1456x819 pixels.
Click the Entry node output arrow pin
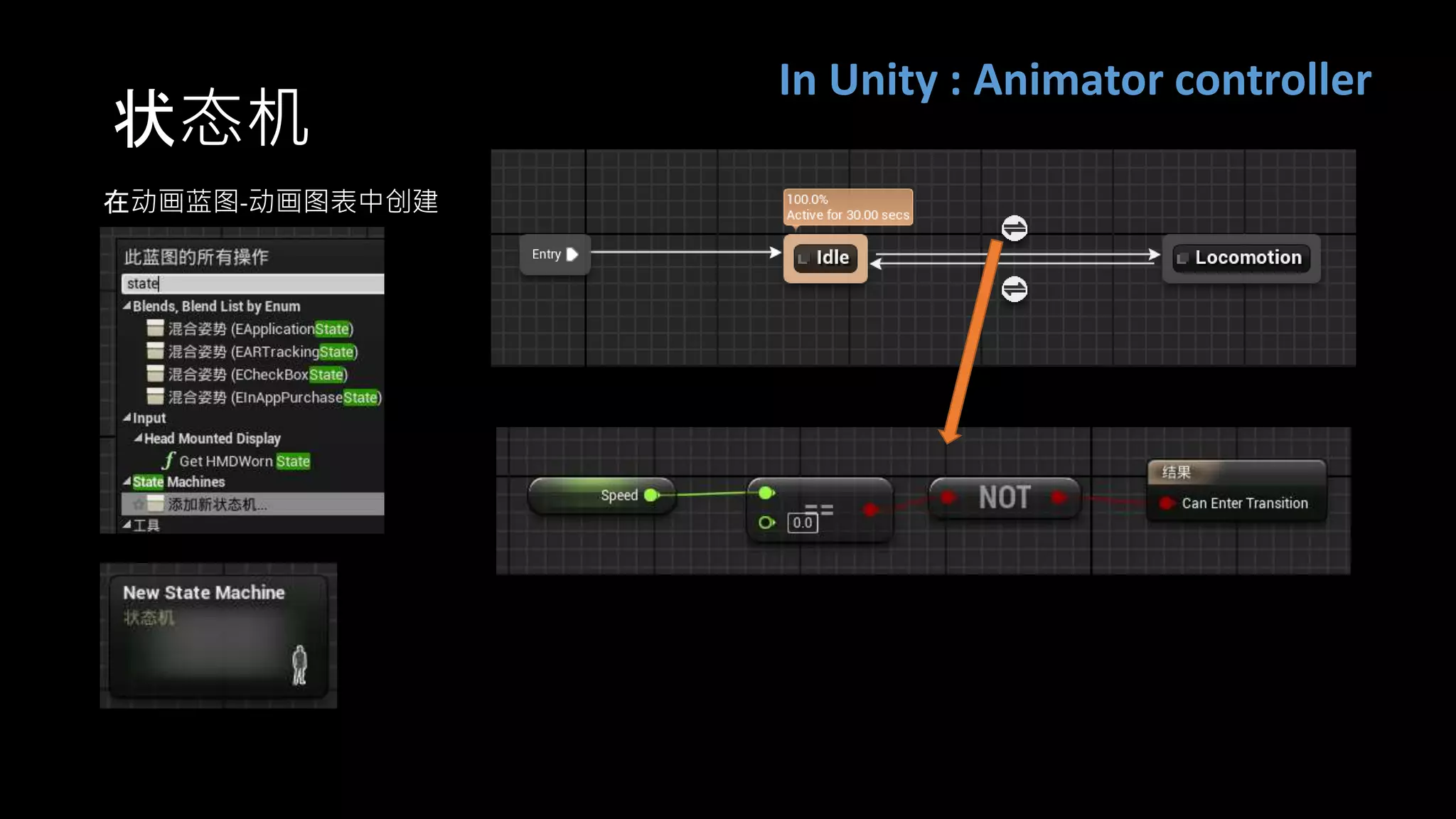[572, 255]
